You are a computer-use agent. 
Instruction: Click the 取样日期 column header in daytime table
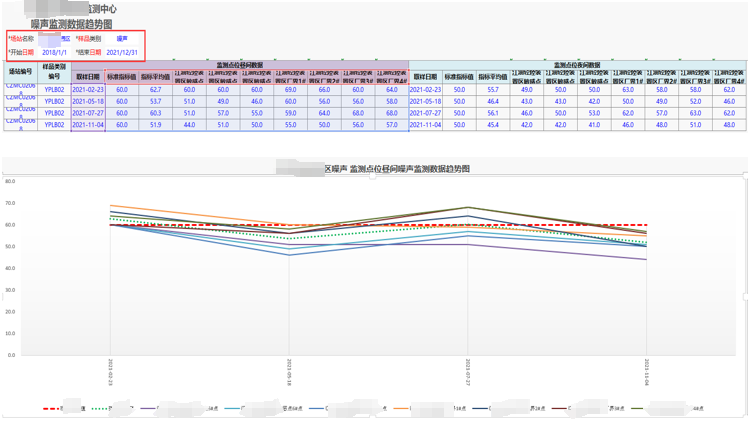click(x=88, y=76)
